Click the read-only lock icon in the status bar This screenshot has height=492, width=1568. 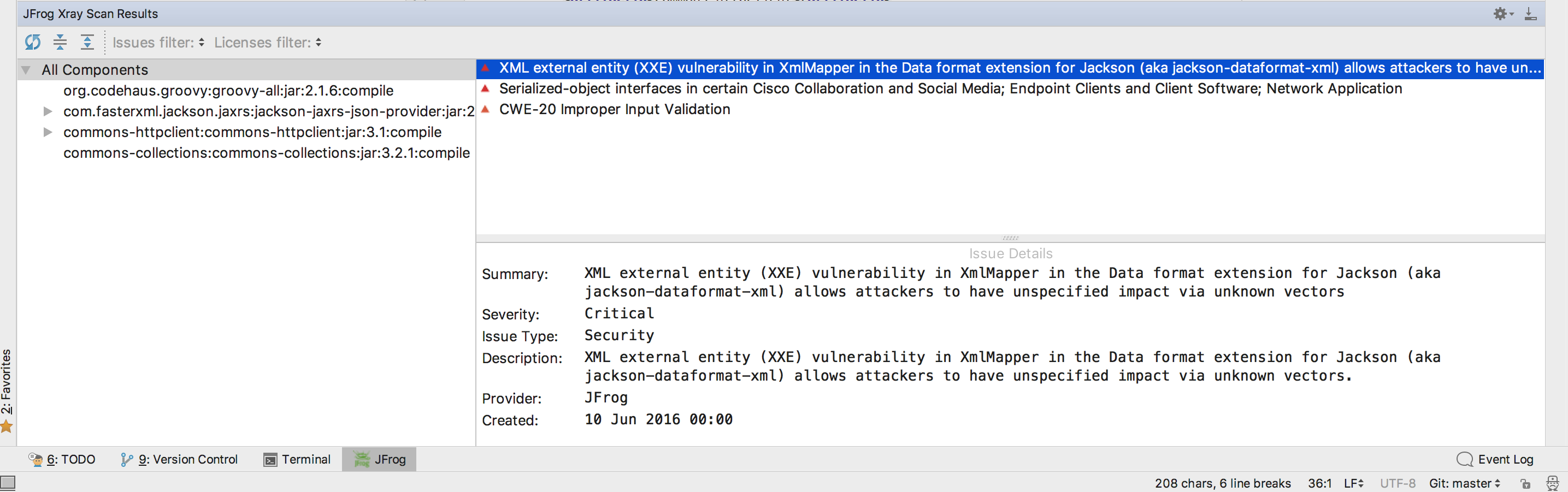click(1525, 483)
